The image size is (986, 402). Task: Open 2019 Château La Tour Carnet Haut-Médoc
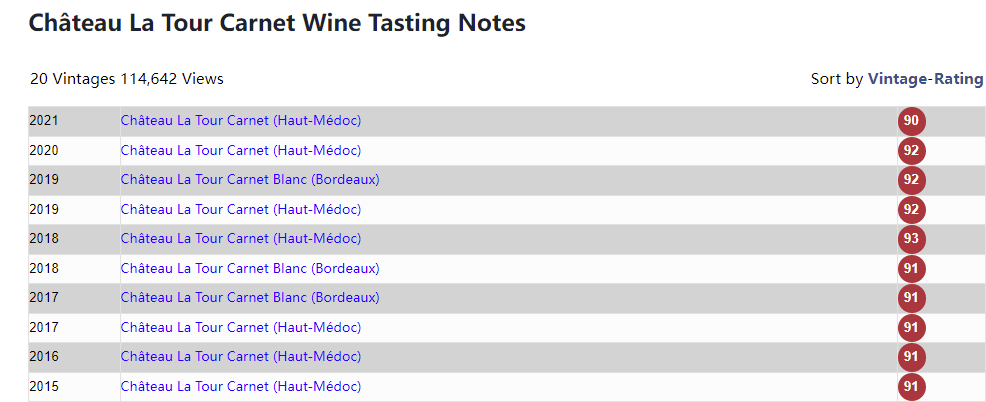tap(241, 209)
